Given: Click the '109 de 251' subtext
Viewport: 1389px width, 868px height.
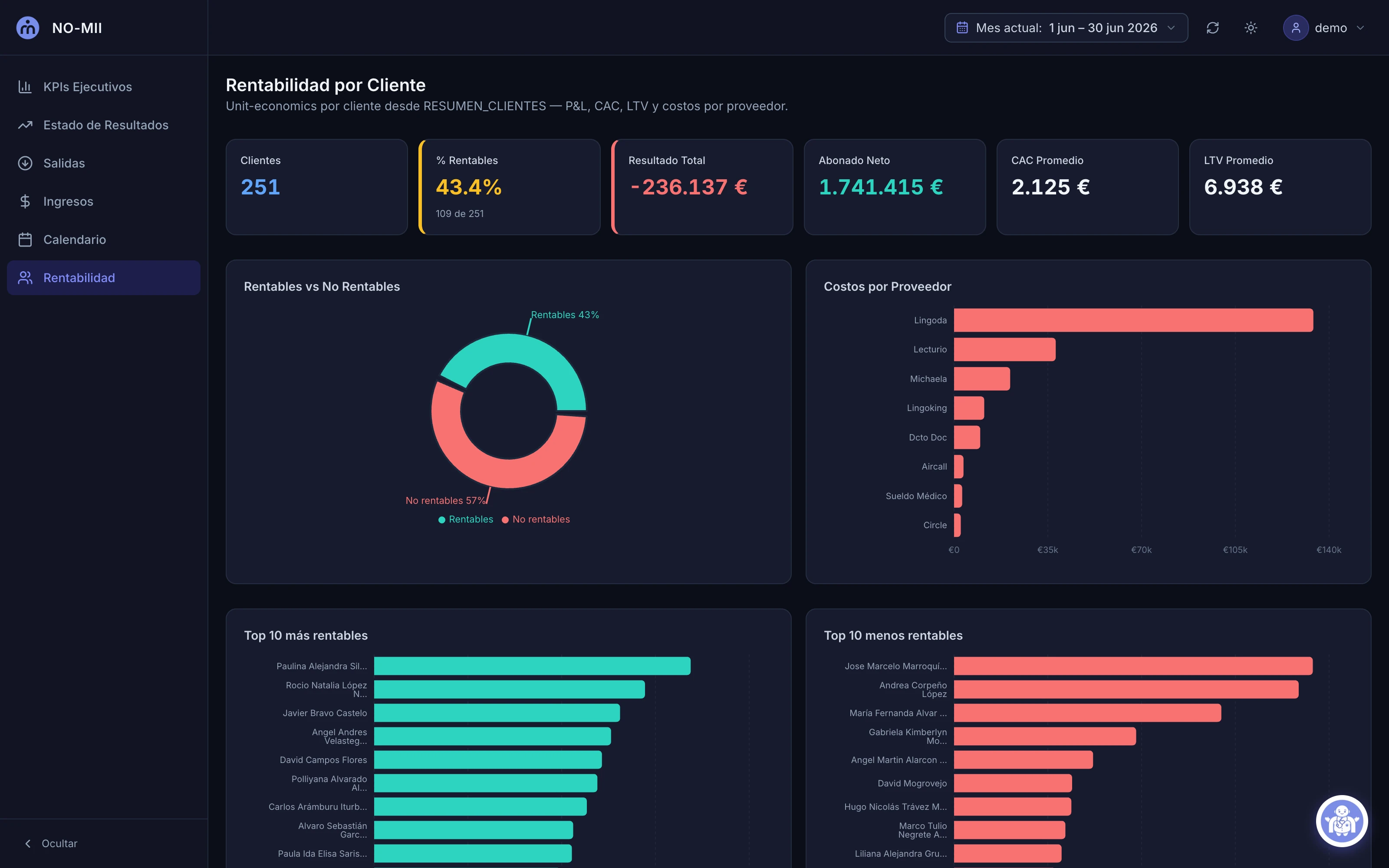Looking at the screenshot, I should coord(460,214).
